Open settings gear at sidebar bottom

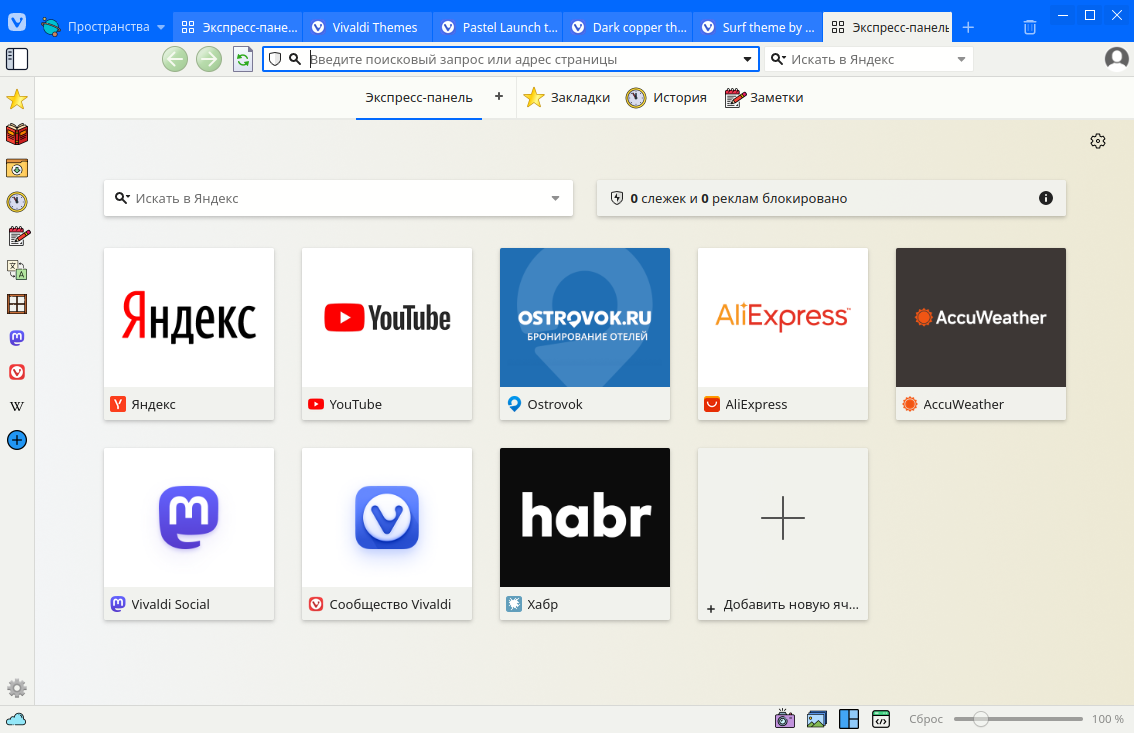[17, 688]
